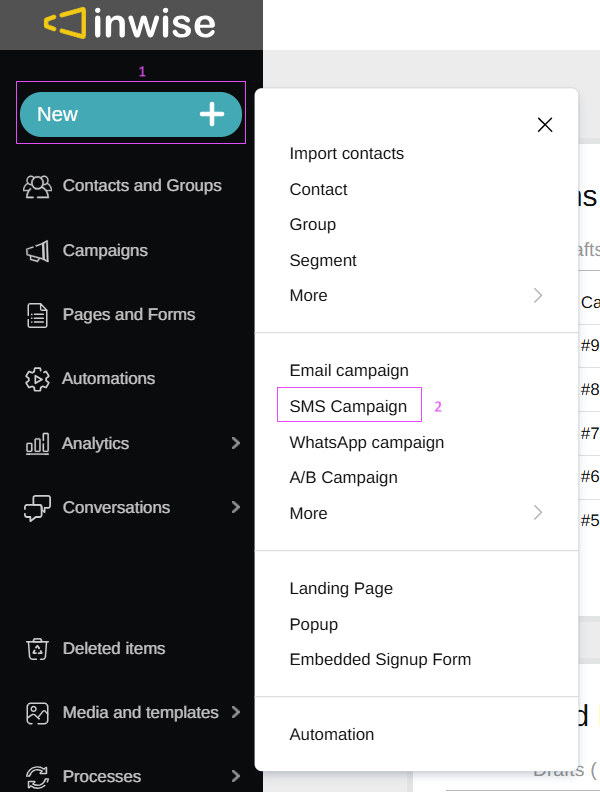Select Embedded Signup Form
Viewport: 600px width, 792px height.
coord(380,659)
